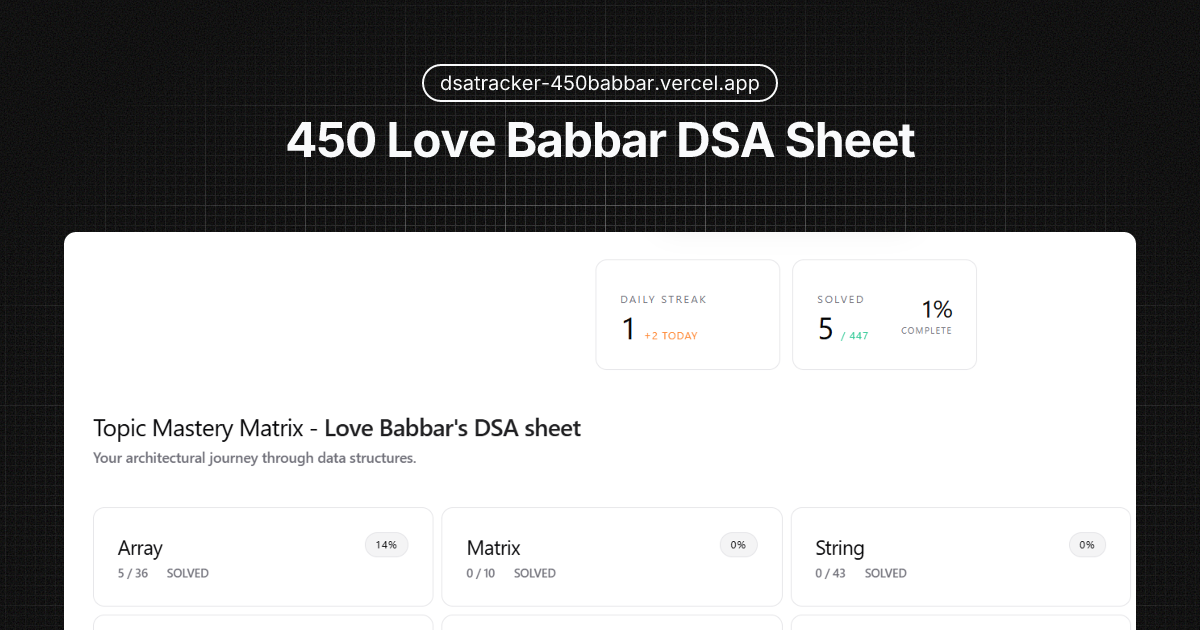
Task: Click the 0% badge on Matrix
Action: point(738,545)
